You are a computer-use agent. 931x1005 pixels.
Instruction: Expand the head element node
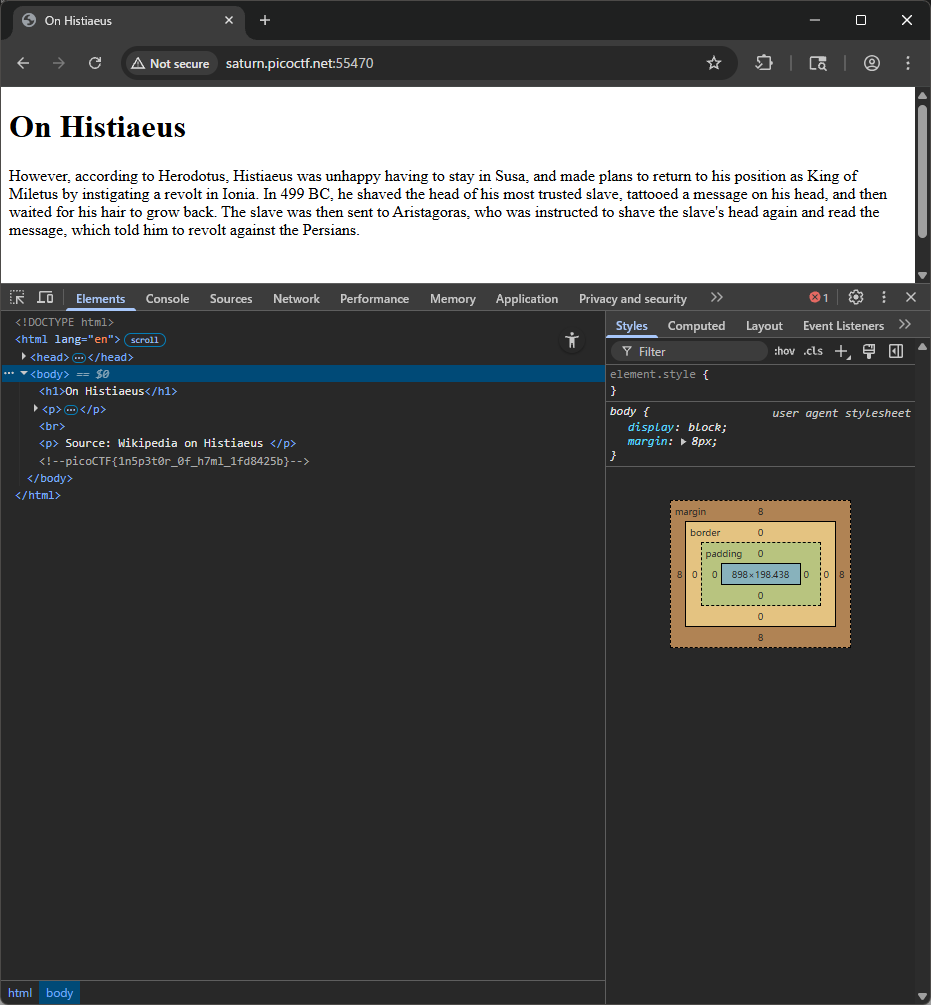pos(24,357)
